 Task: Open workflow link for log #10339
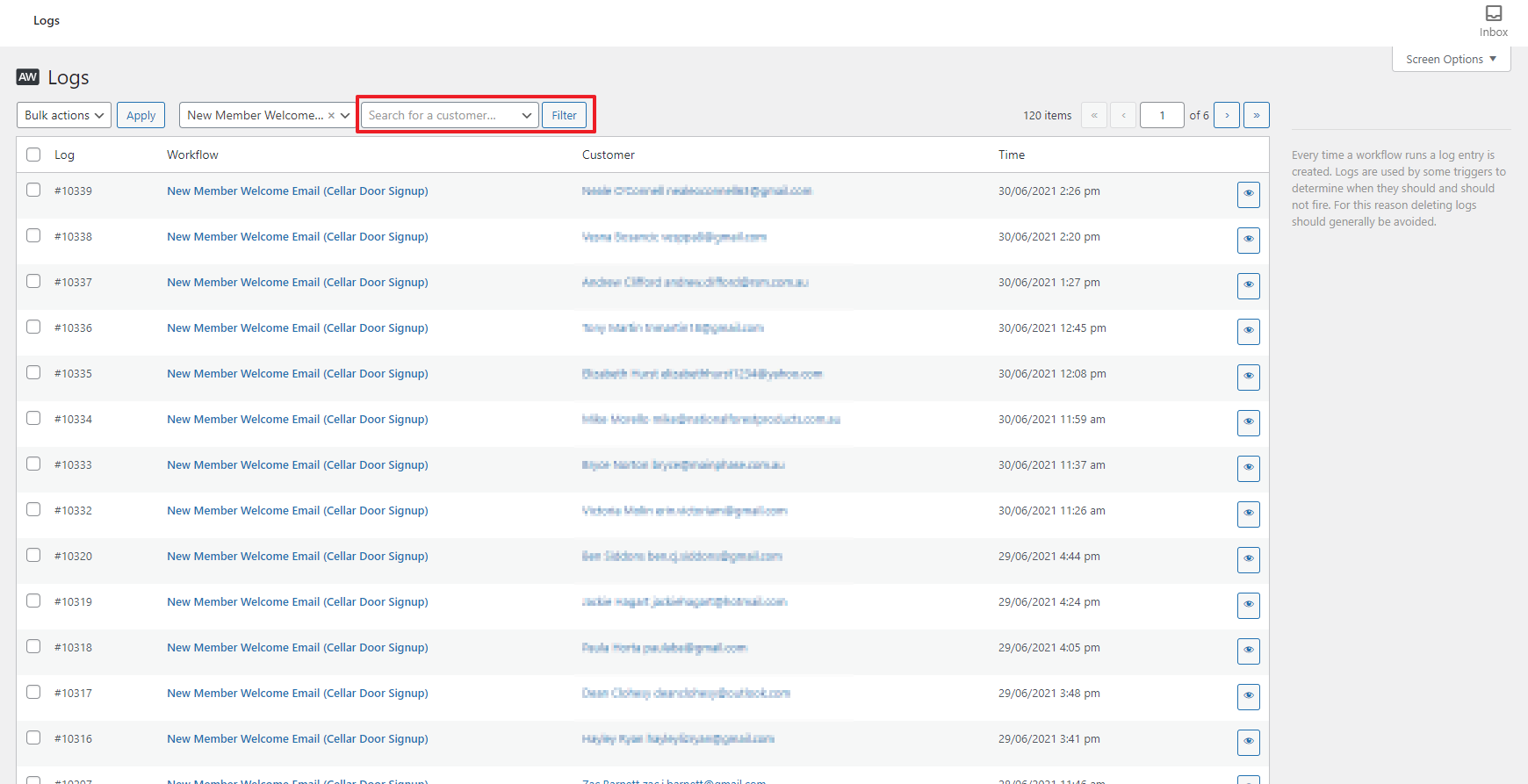pyautogui.click(x=298, y=191)
